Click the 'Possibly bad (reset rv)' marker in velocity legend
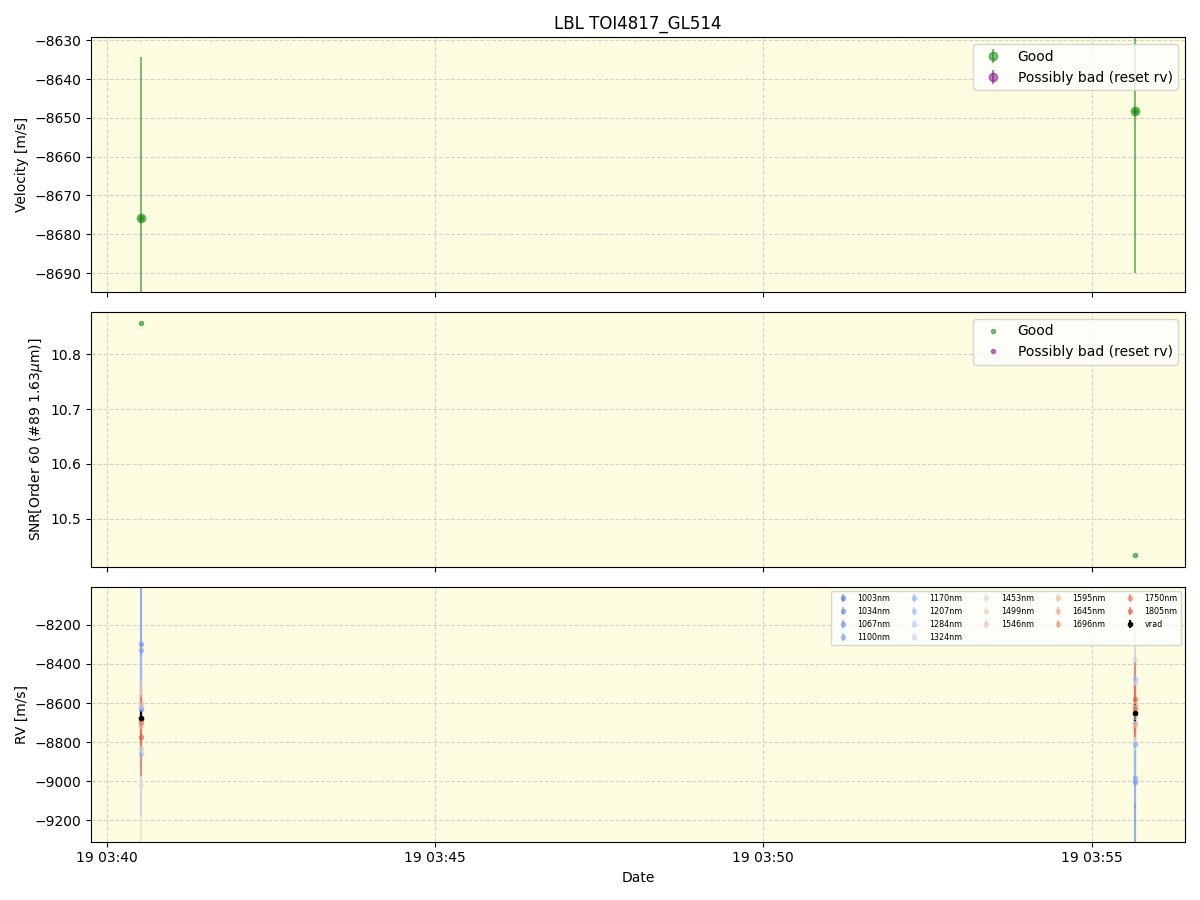The image size is (1200, 900). pos(993,77)
